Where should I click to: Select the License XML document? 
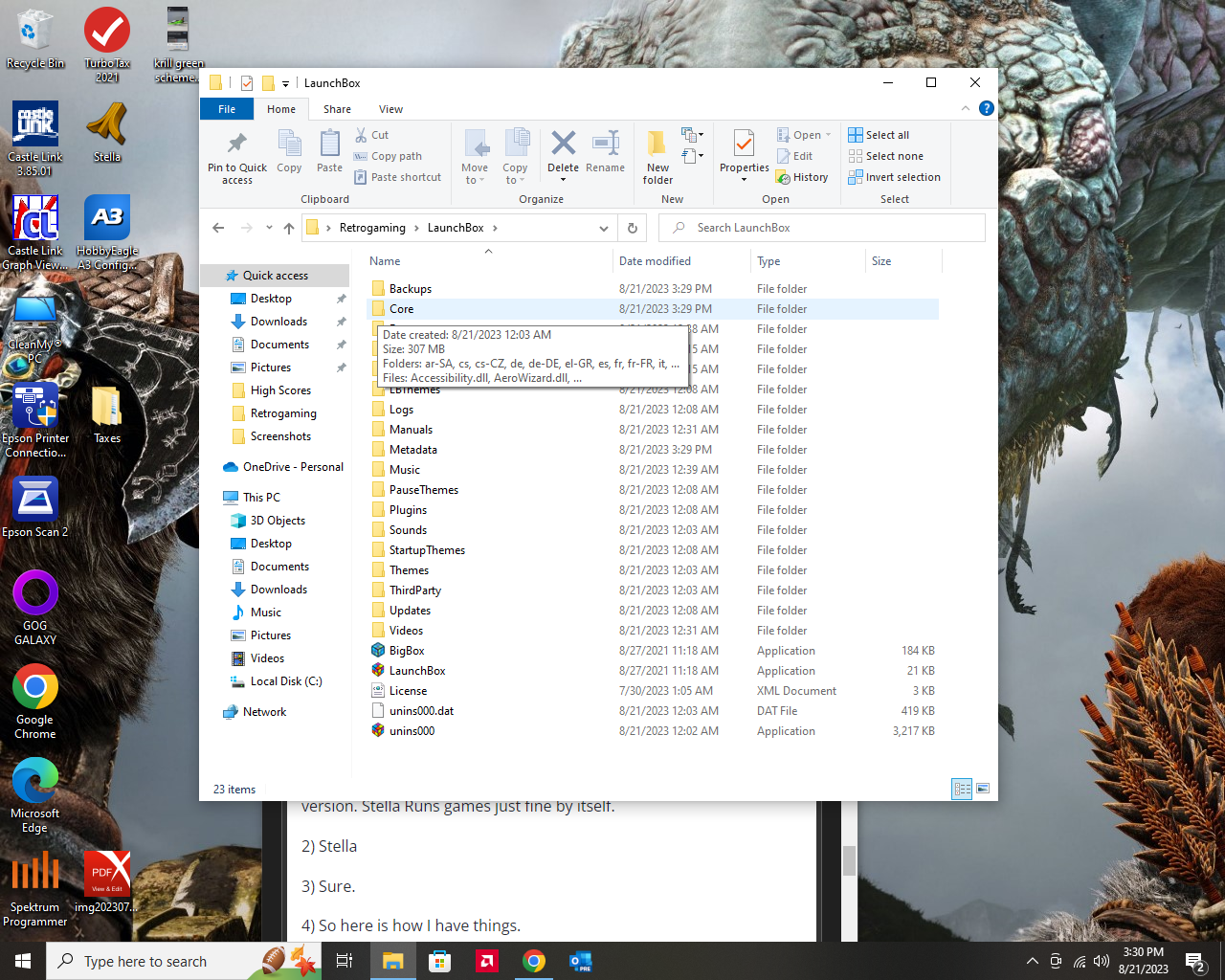pos(653,691)
